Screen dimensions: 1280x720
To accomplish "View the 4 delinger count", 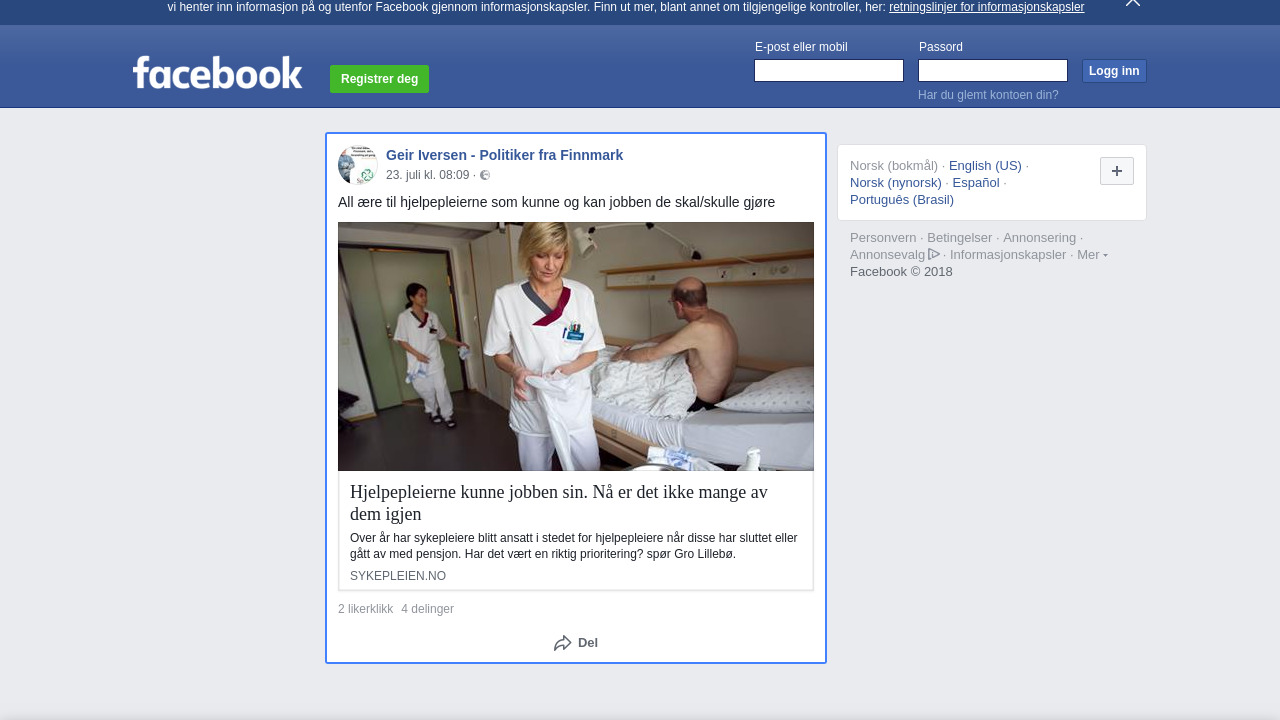I will (x=427, y=609).
